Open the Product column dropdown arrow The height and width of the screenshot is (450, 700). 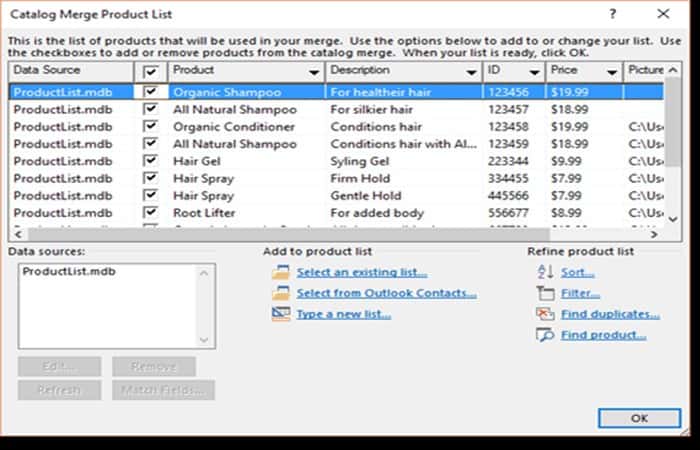point(314,72)
